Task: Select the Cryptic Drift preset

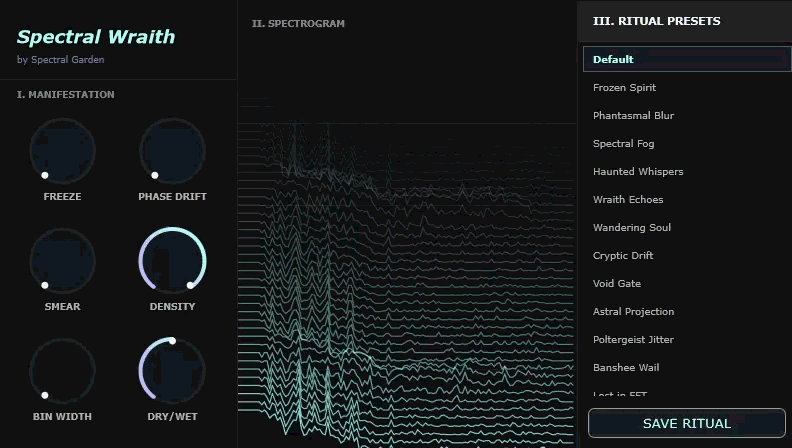Action: pyautogui.click(x=687, y=256)
